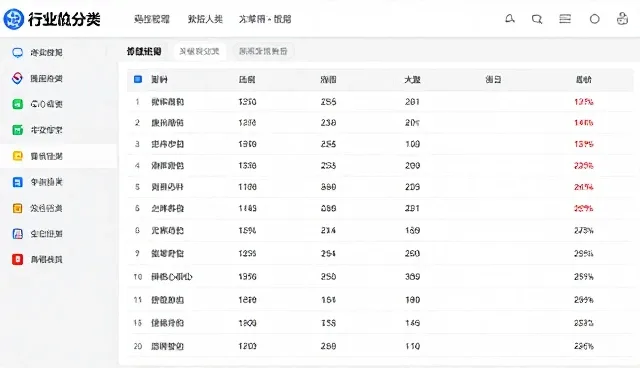Select the bold heading tab above the table
Screen dimensions: 640x368
tap(144, 51)
